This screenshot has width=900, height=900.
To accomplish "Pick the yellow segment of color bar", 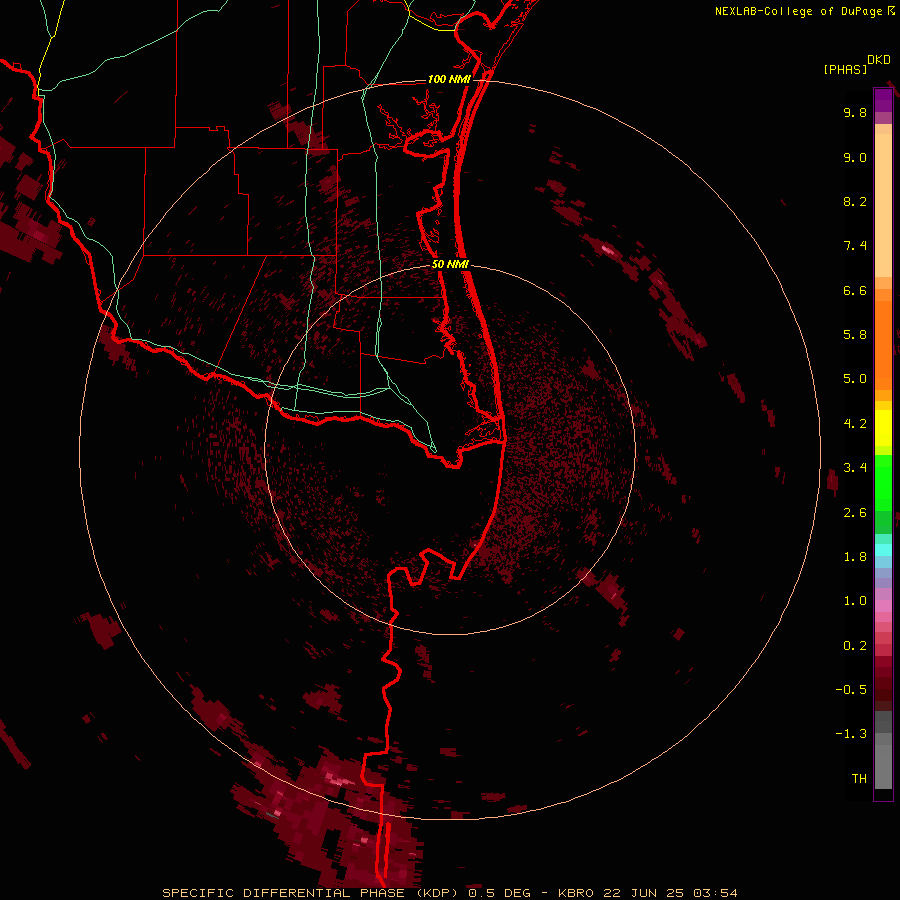I will 883,428.
